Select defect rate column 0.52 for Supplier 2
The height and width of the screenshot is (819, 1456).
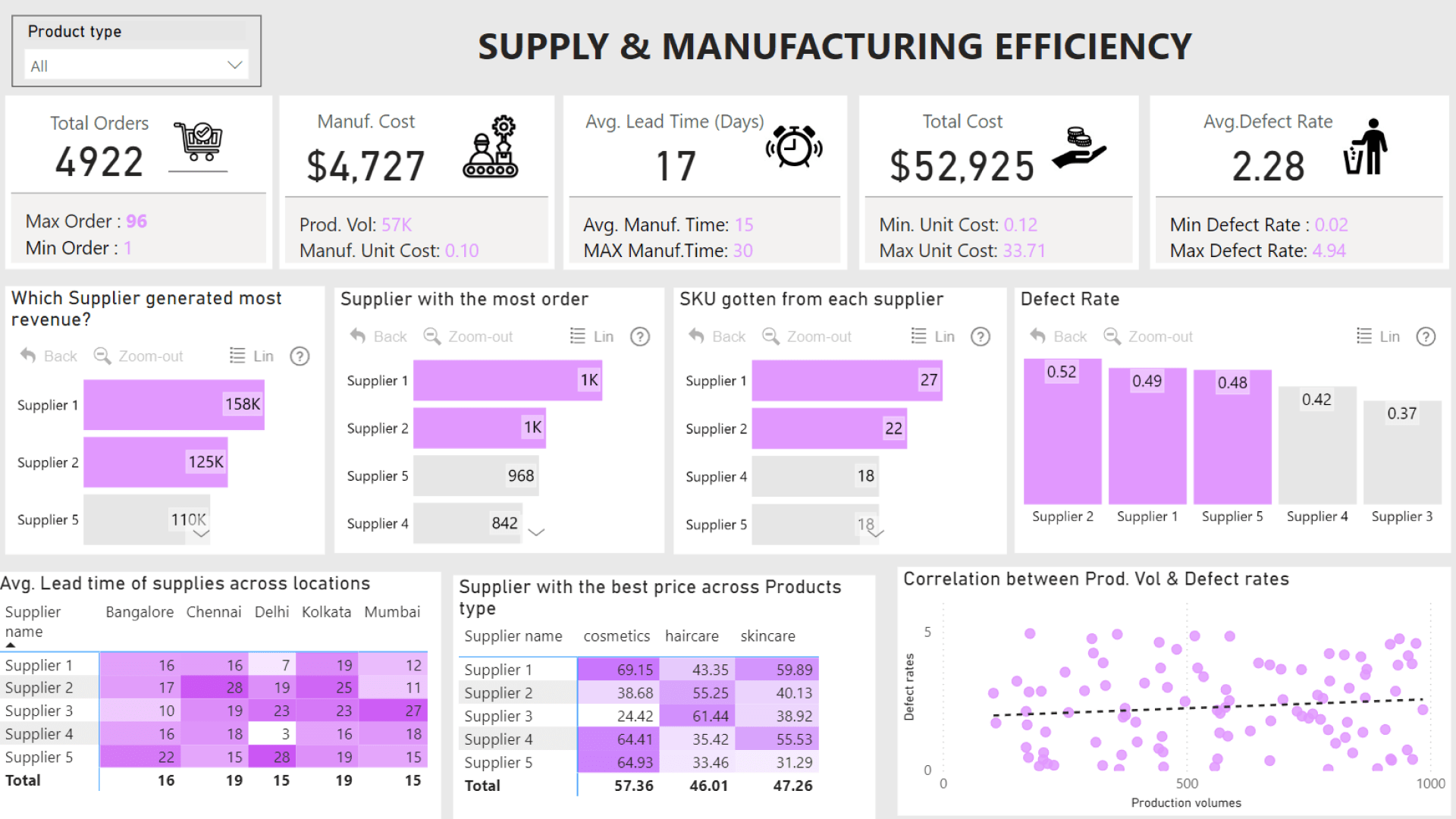click(x=1062, y=431)
